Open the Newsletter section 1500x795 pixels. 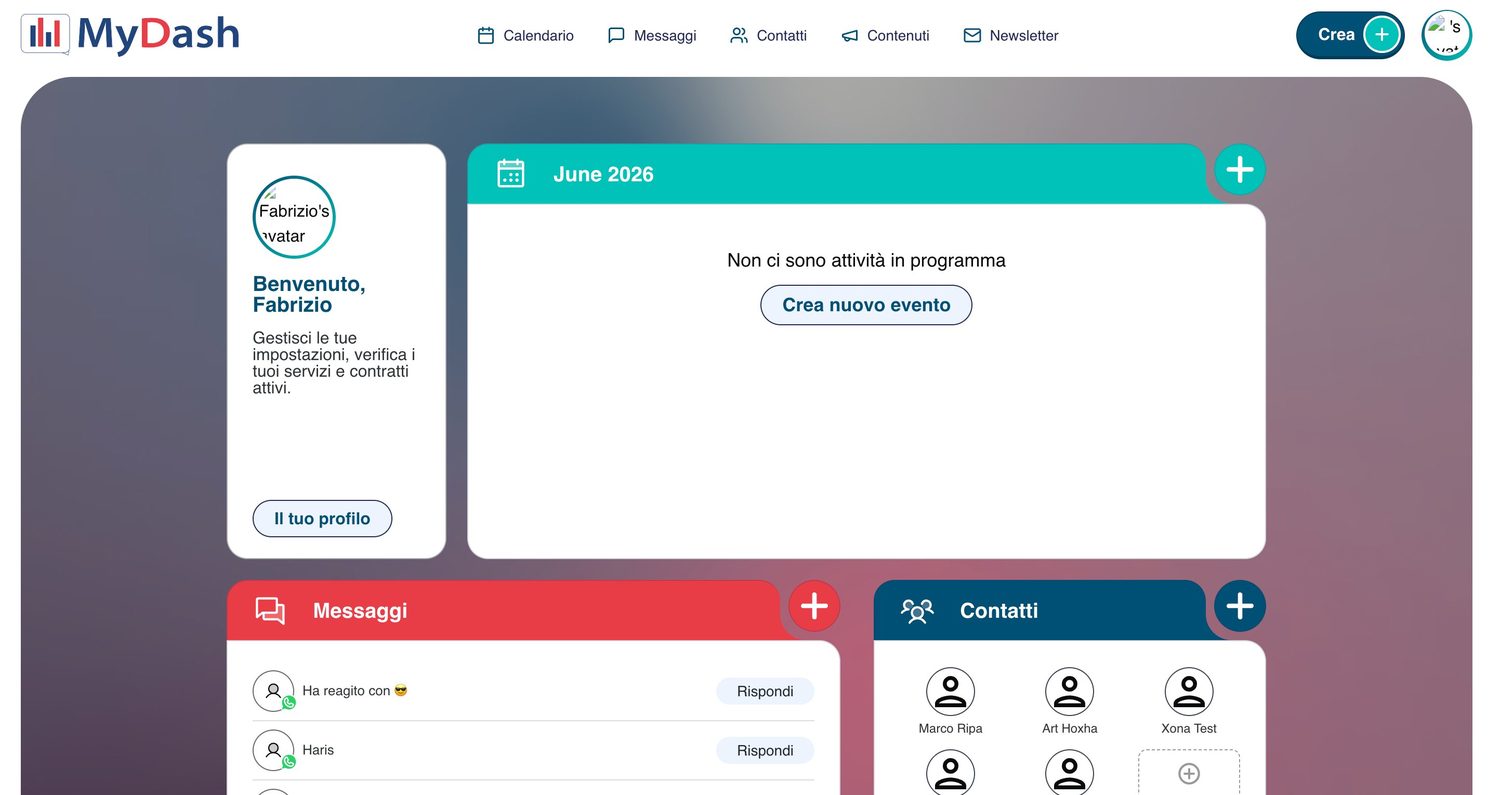(1010, 35)
